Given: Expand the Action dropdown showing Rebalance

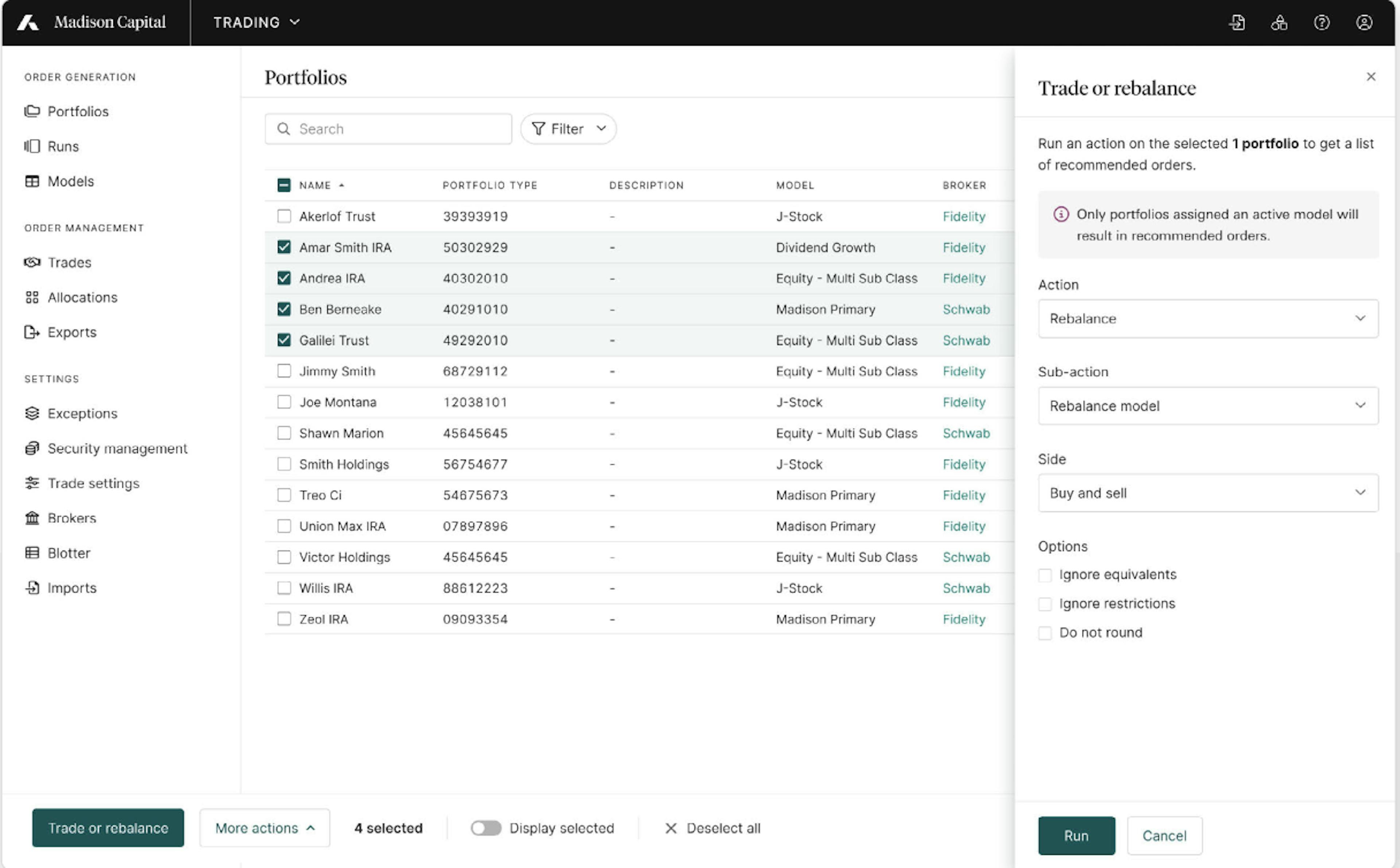Looking at the screenshot, I should tap(1208, 319).
